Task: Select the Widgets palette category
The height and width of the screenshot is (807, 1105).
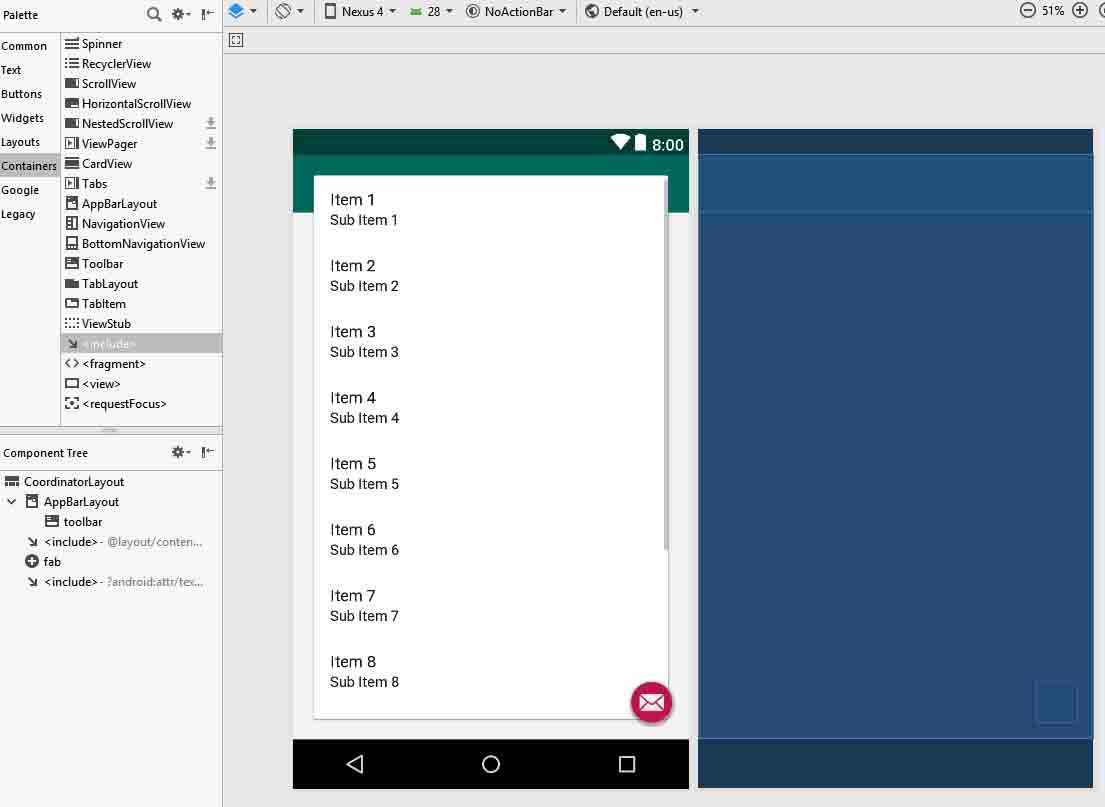Action: click(x=22, y=118)
